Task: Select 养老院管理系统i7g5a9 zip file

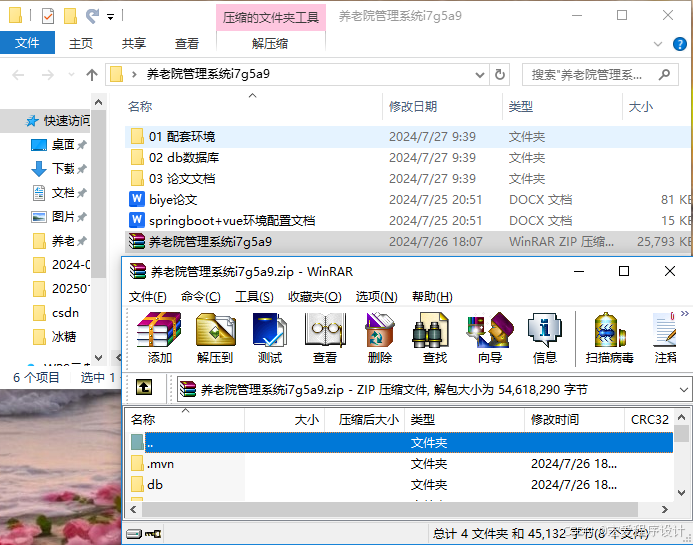Action: pyautogui.click(x=408, y=242)
